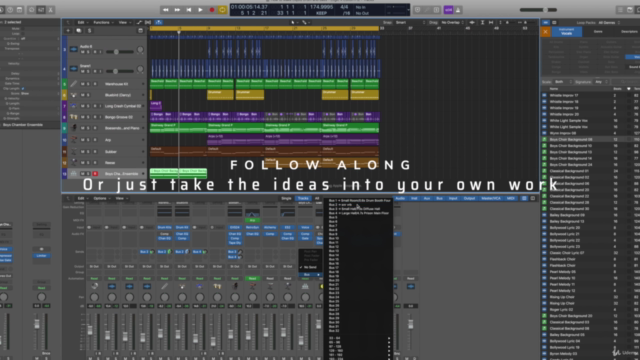Toggle the yellow Cycle mode button
Image resolution: width=640 pixels, height=360 pixels.
(222, 10)
